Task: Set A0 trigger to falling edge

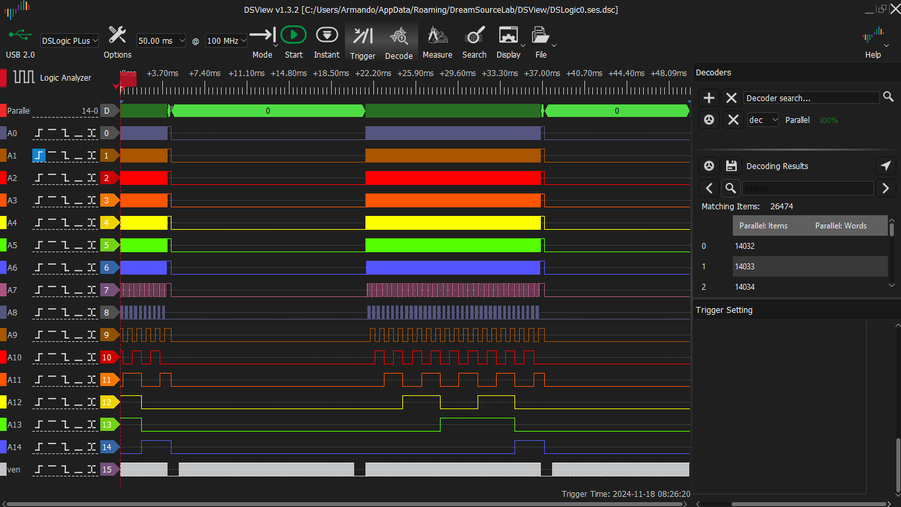Action: coord(65,133)
